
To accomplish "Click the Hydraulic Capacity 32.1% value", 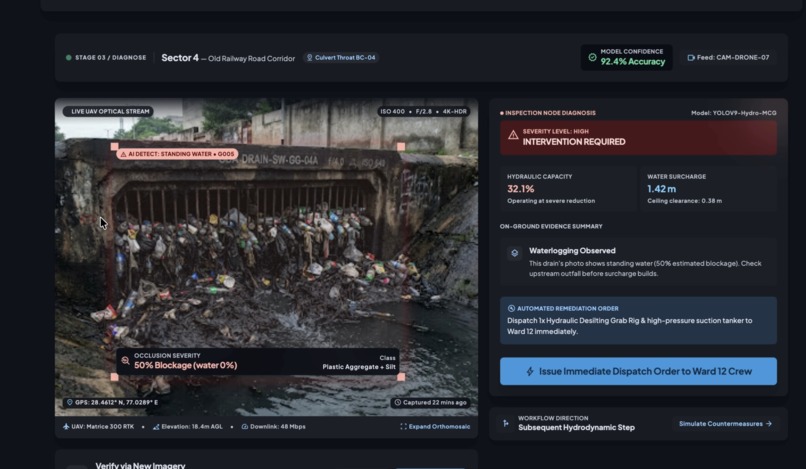I will pyautogui.click(x=521, y=189).
